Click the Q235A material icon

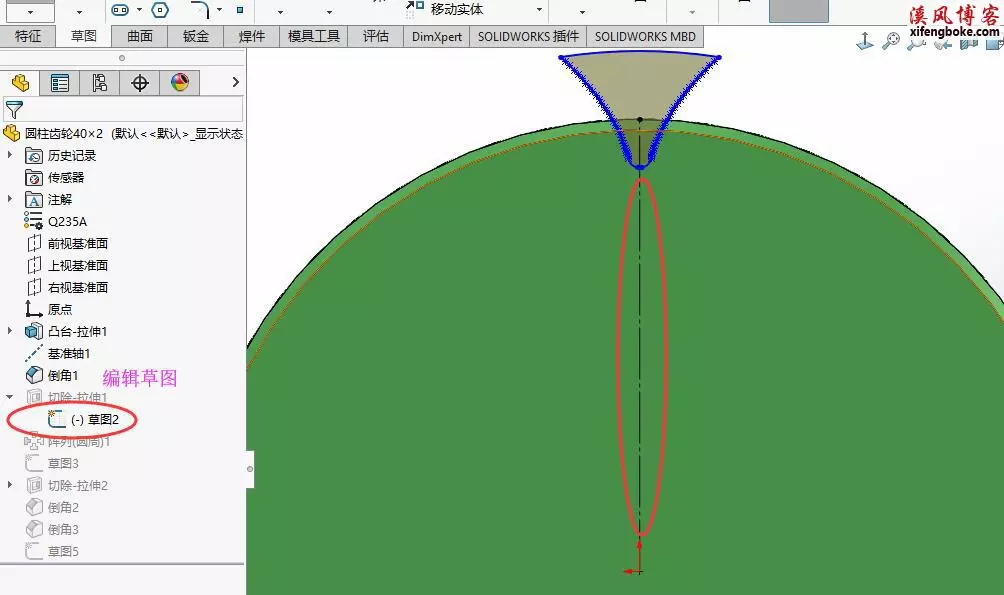[x=33, y=221]
